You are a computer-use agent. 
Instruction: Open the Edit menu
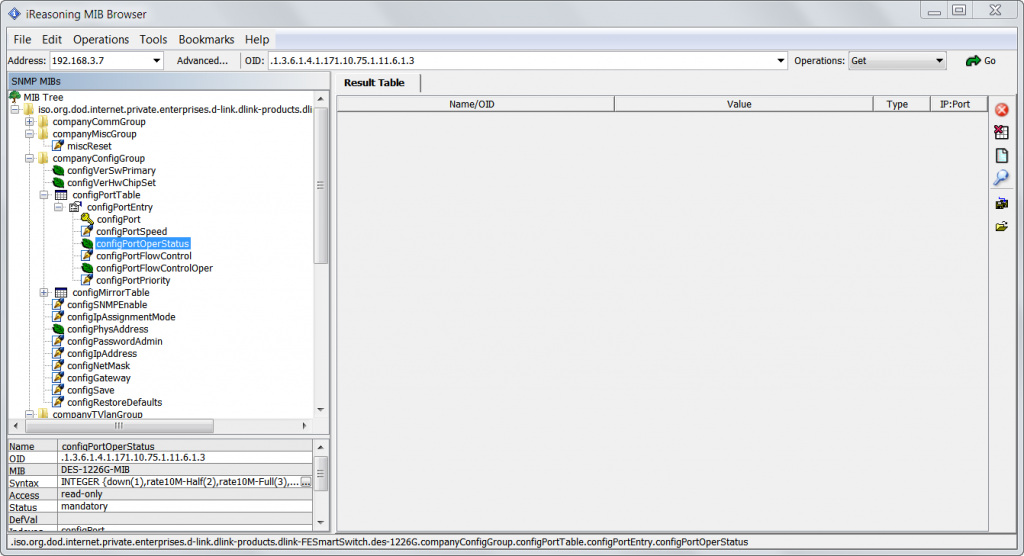52,40
